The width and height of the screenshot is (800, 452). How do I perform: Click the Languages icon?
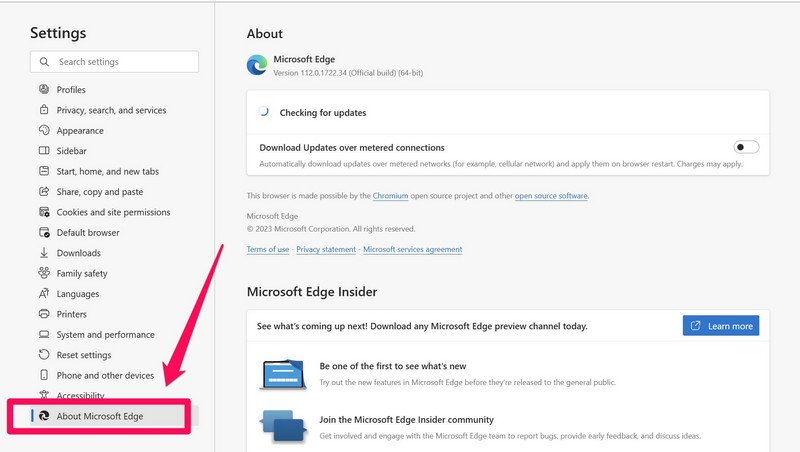point(44,293)
